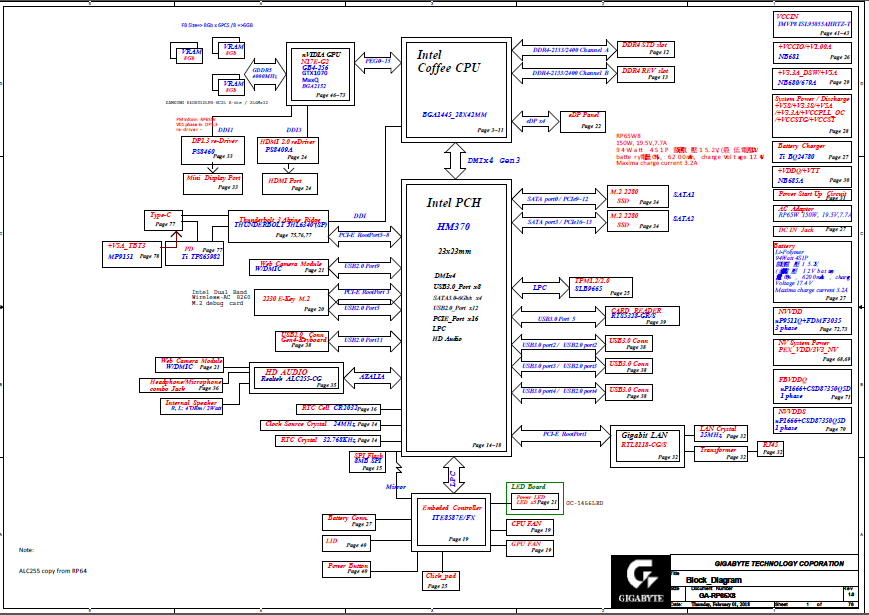The height and width of the screenshot is (615, 869).
Task: Select the DC IN Jack box
Action: (812, 230)
